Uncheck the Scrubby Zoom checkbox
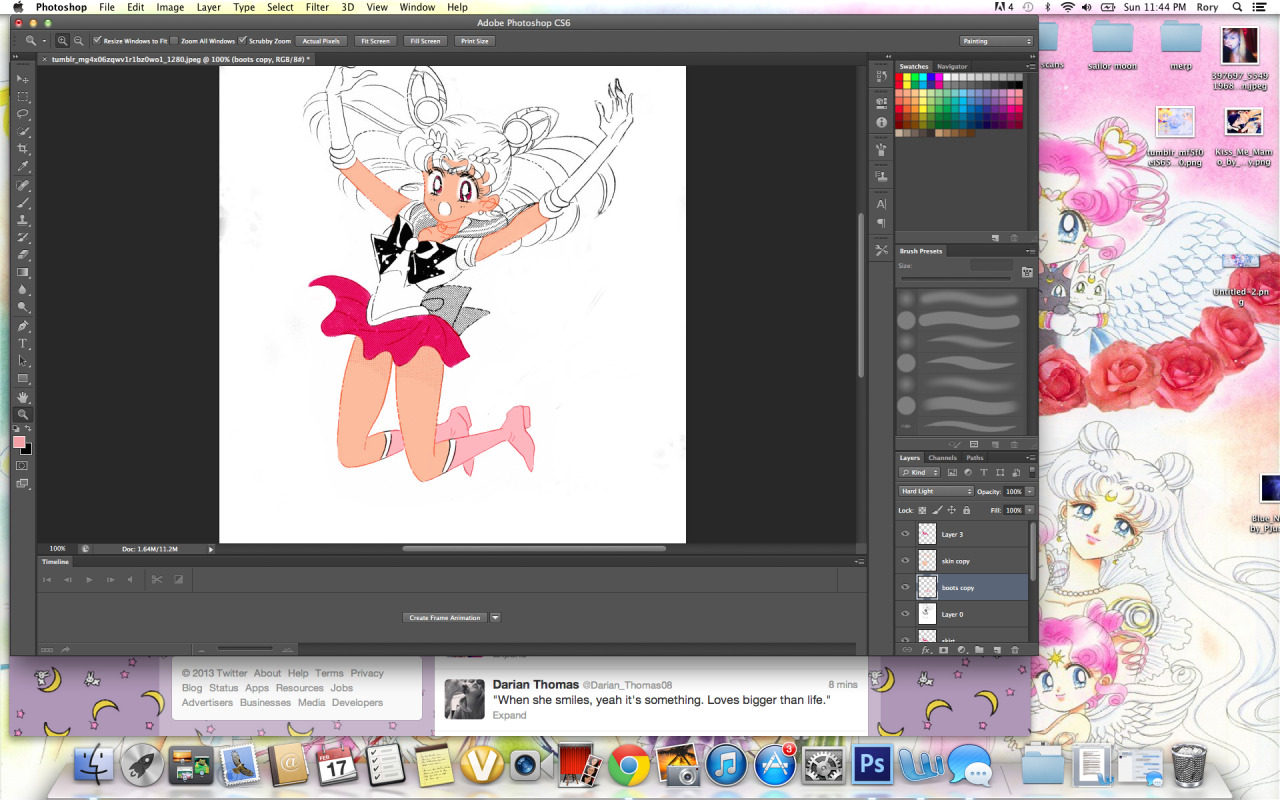The width and height of the screenshot is (1280, 800). pyautogui.click(x=243, y=41)
